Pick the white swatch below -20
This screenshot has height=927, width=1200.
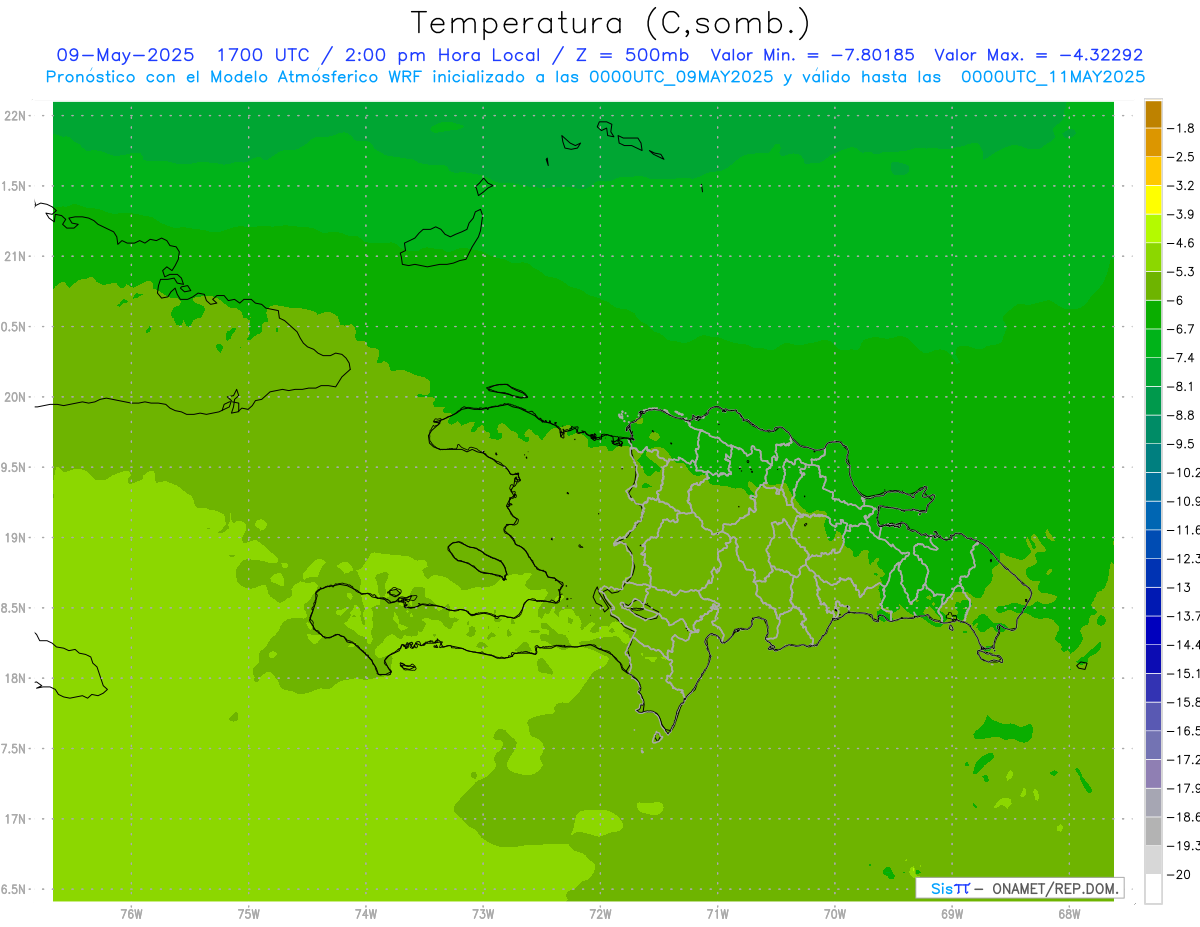1153,889
